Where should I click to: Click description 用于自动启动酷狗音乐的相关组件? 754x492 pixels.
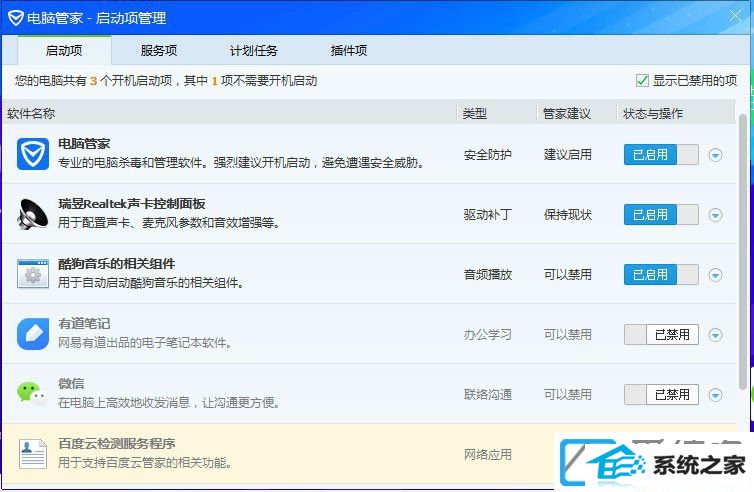151,283
